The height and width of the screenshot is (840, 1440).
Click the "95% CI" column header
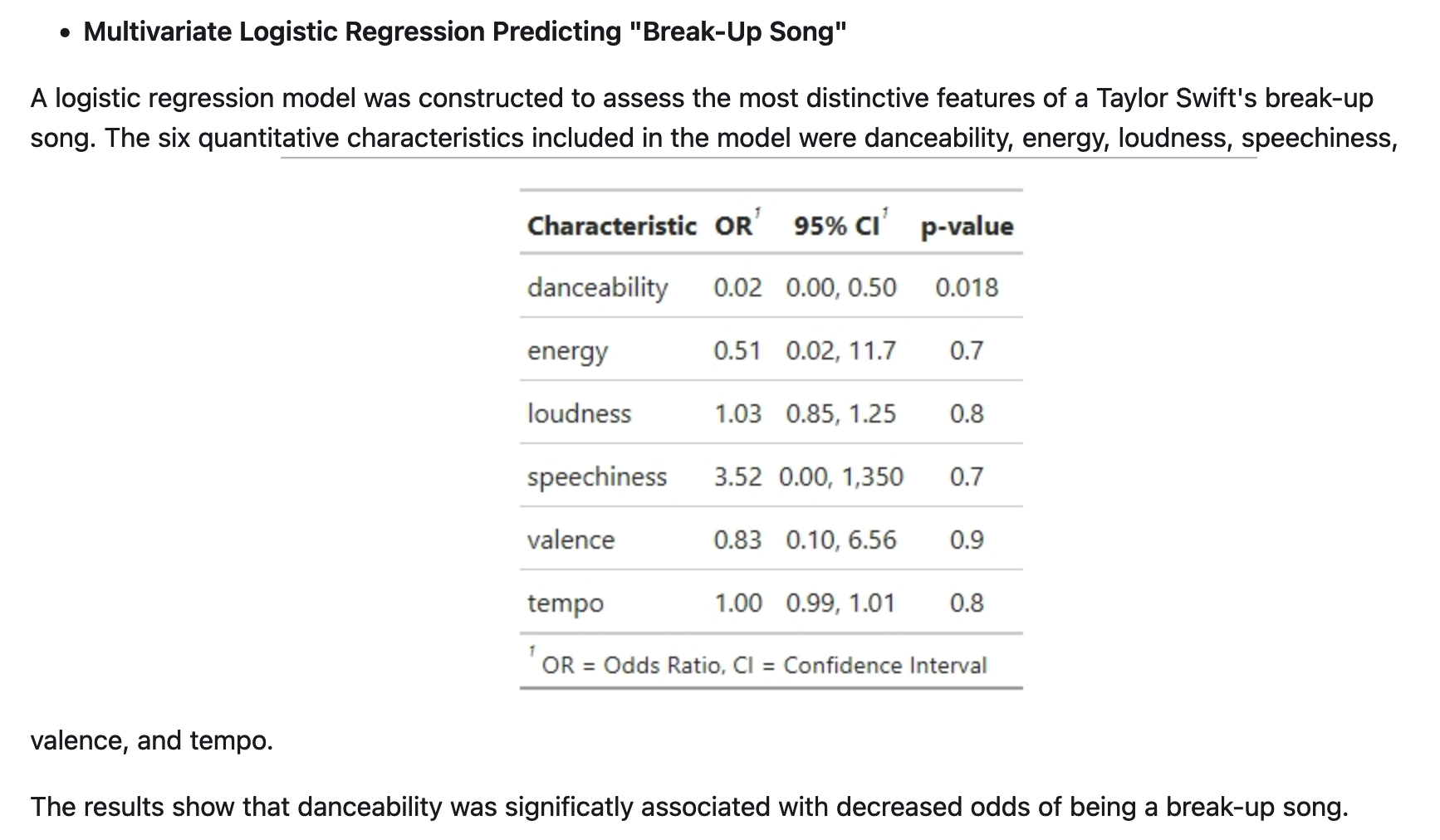pyautogui.click(x=836, y=226)
